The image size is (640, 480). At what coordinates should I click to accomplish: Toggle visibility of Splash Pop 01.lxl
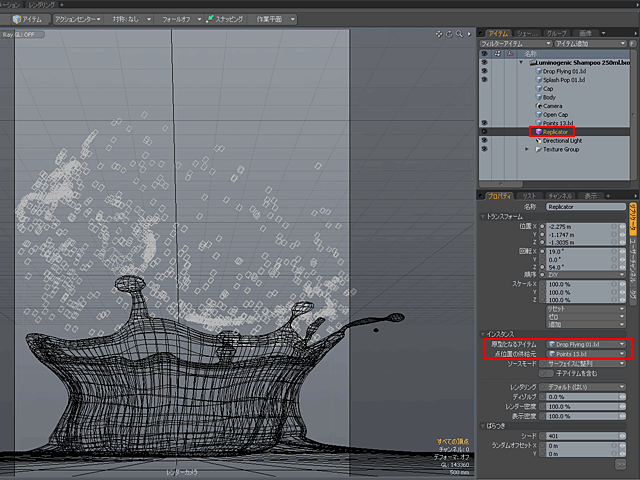(x=484, y=80)
